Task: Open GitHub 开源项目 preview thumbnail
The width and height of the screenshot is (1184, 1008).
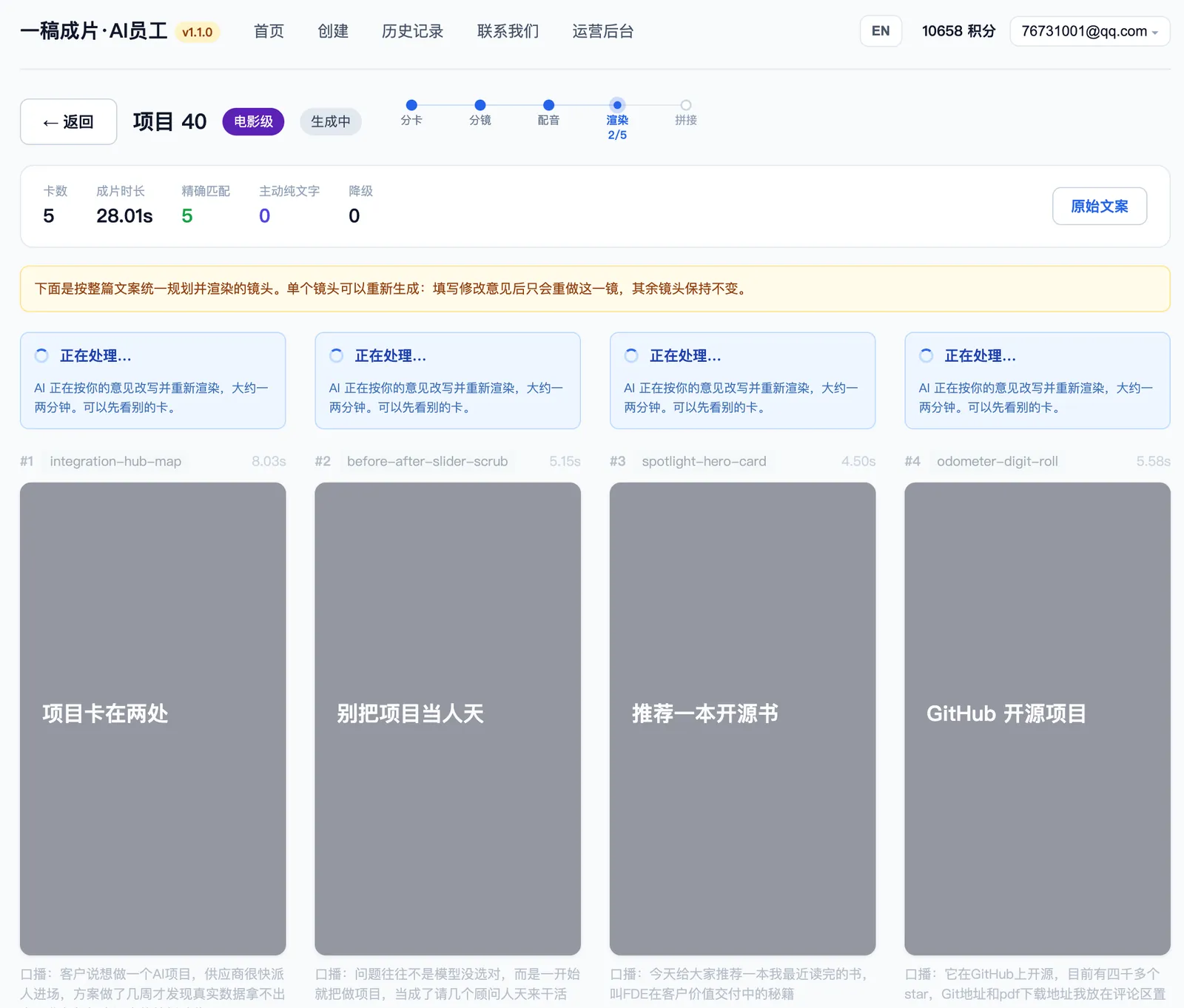Action: [x=1037, y=719]
